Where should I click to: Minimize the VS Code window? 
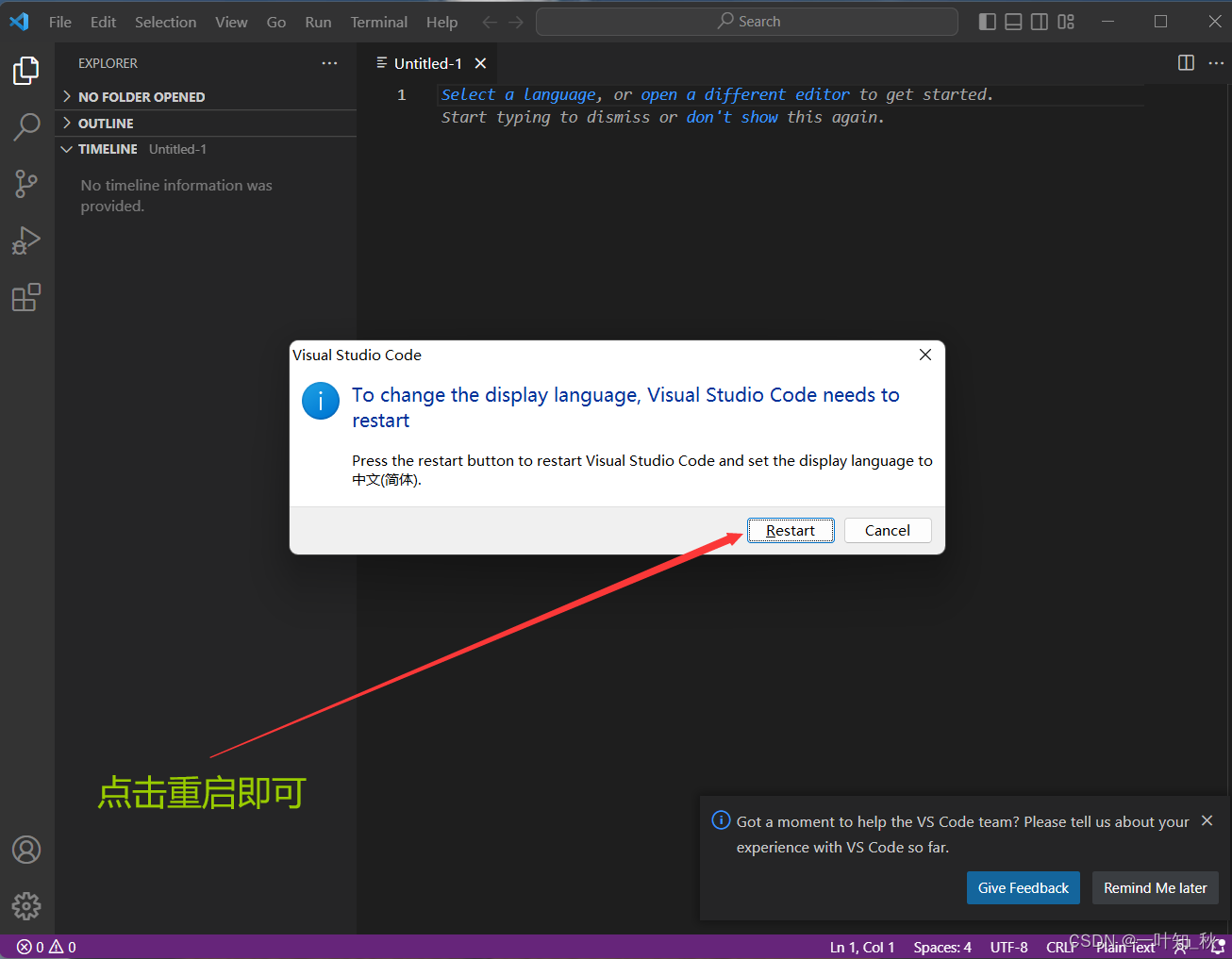coord(1108,22)
